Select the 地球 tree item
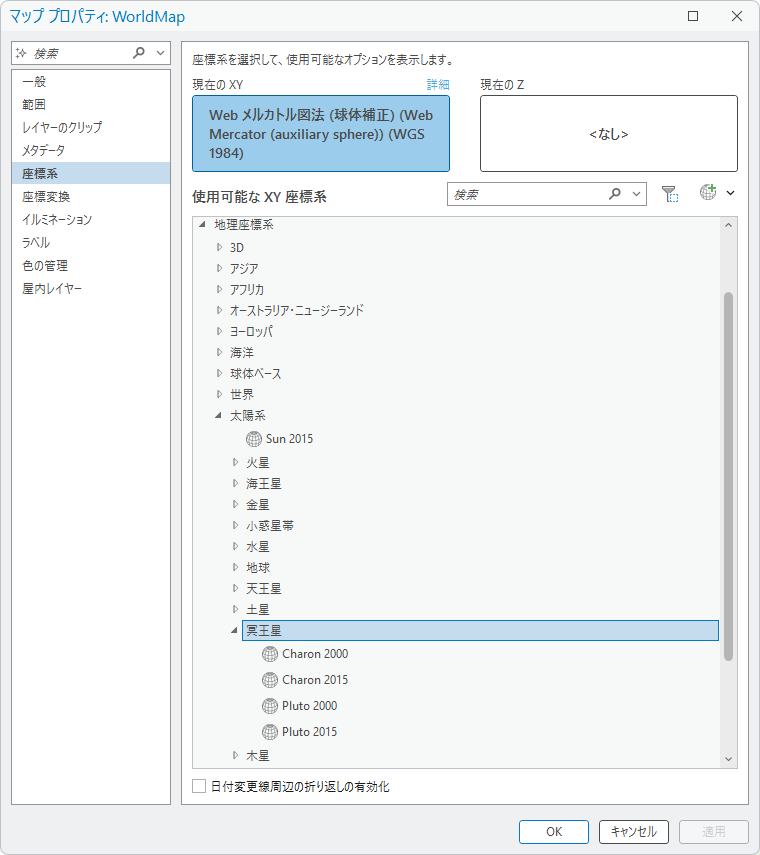 pyautogui.click(x=257, y=568)
